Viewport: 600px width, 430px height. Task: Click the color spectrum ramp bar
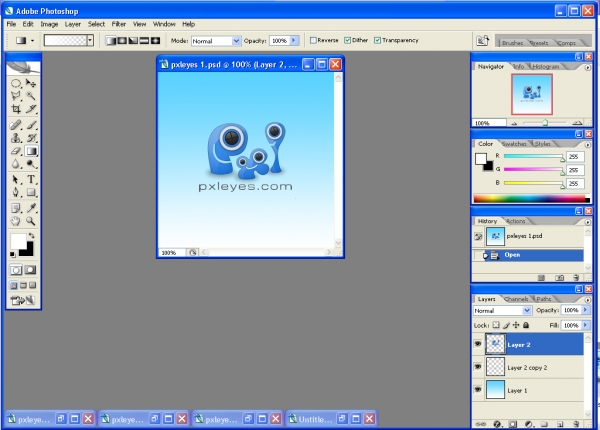[x=532, y=199]
